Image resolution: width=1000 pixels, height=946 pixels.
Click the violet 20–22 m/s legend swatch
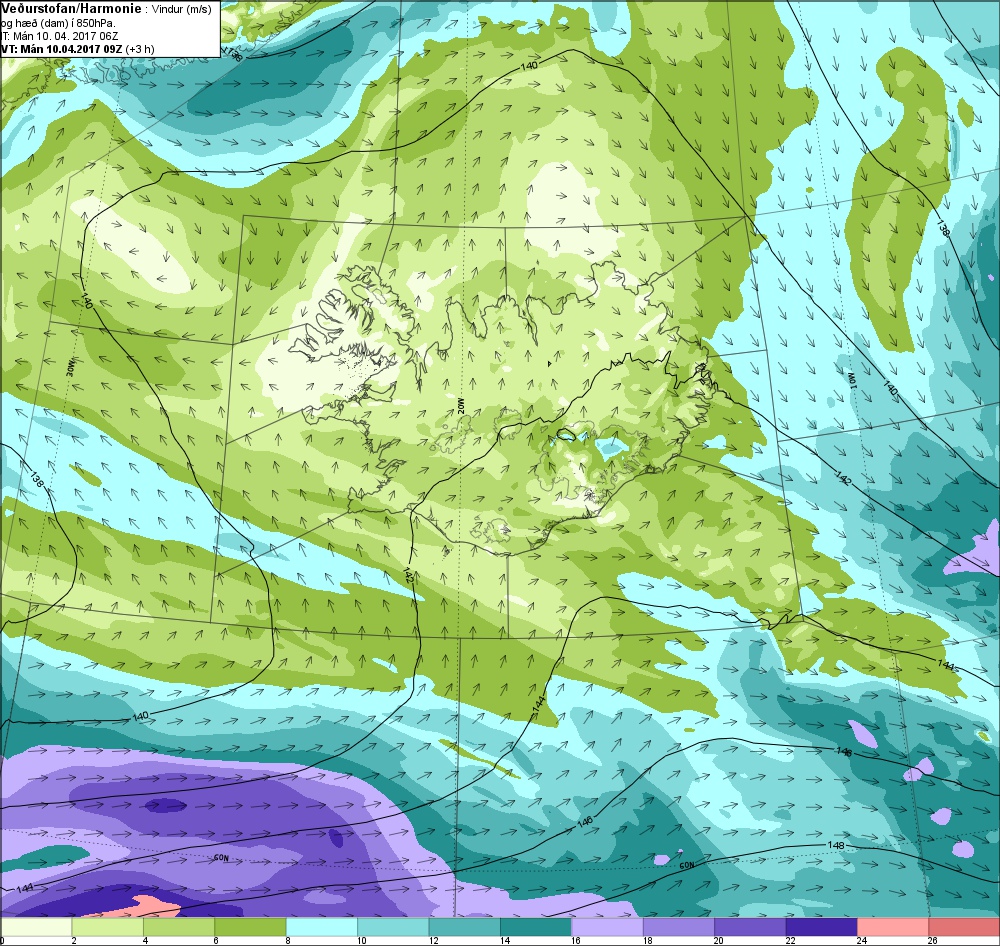click(x=750, y=926)
